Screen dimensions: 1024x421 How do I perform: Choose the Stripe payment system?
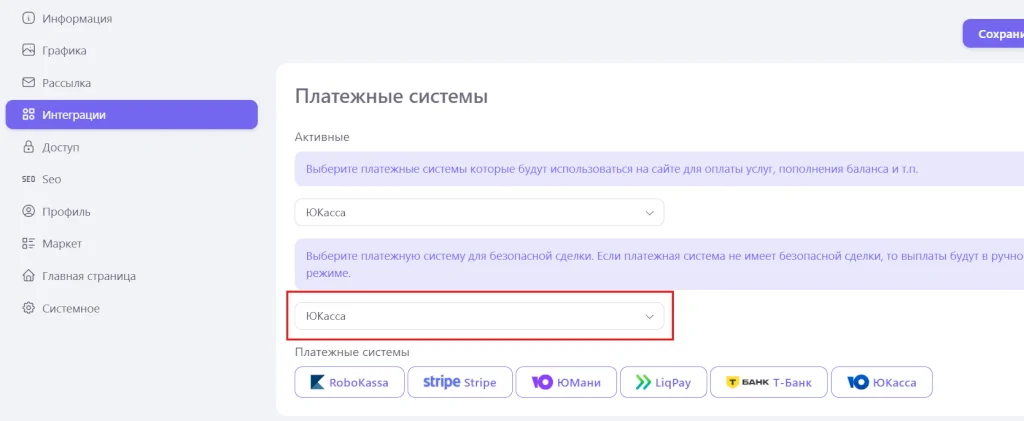[459, 382]
